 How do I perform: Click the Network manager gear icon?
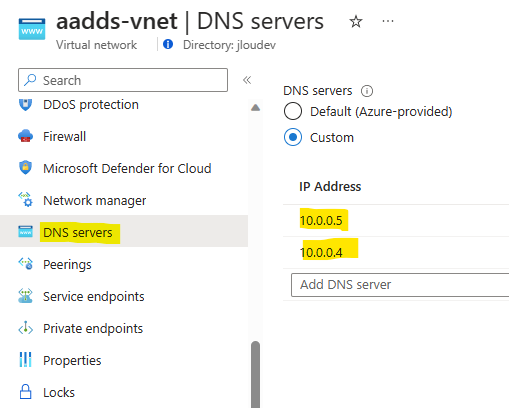click(x=25, y=199)
